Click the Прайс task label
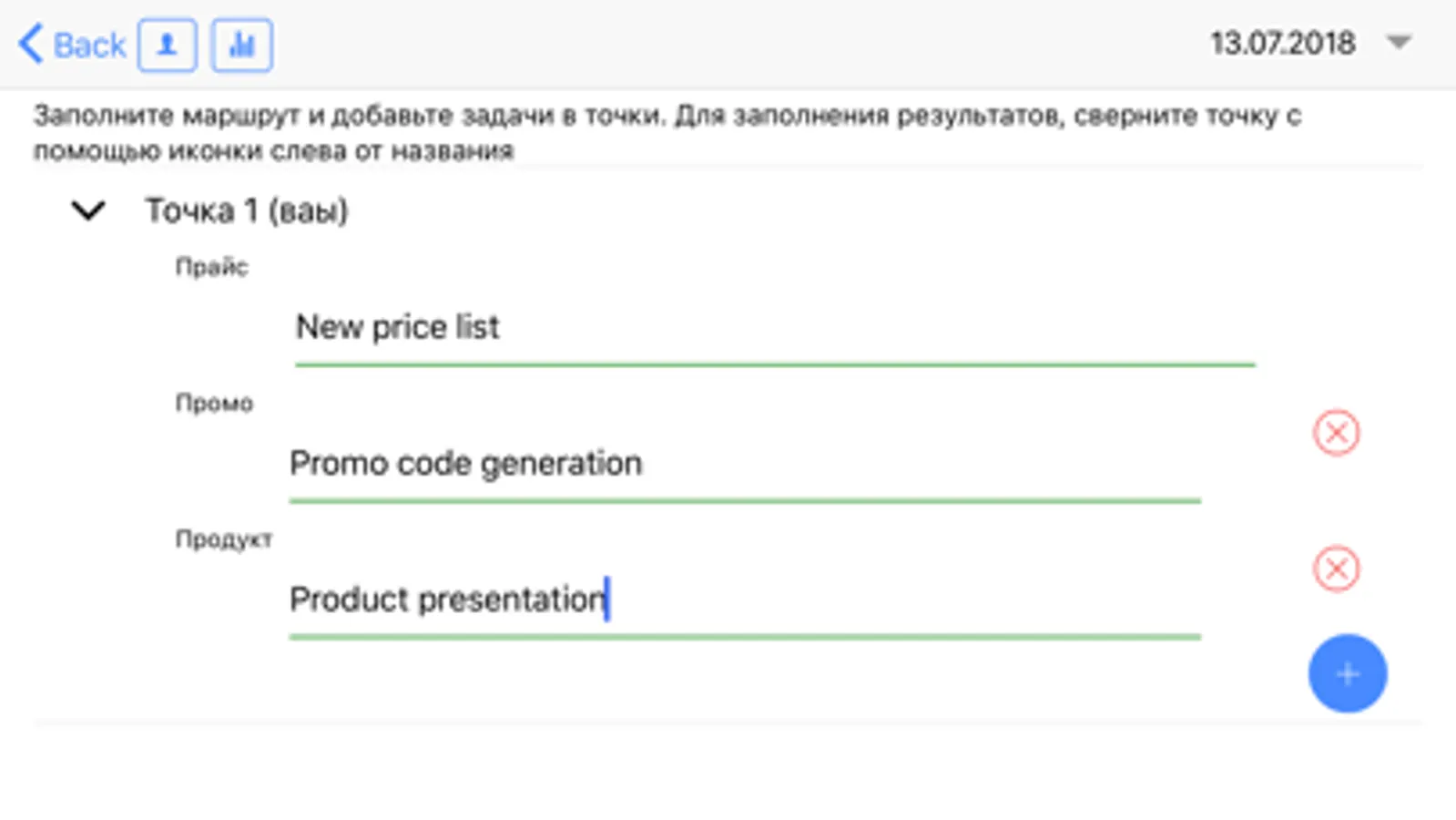Screen dimensions: 1456x820 (x=211, y=267)
